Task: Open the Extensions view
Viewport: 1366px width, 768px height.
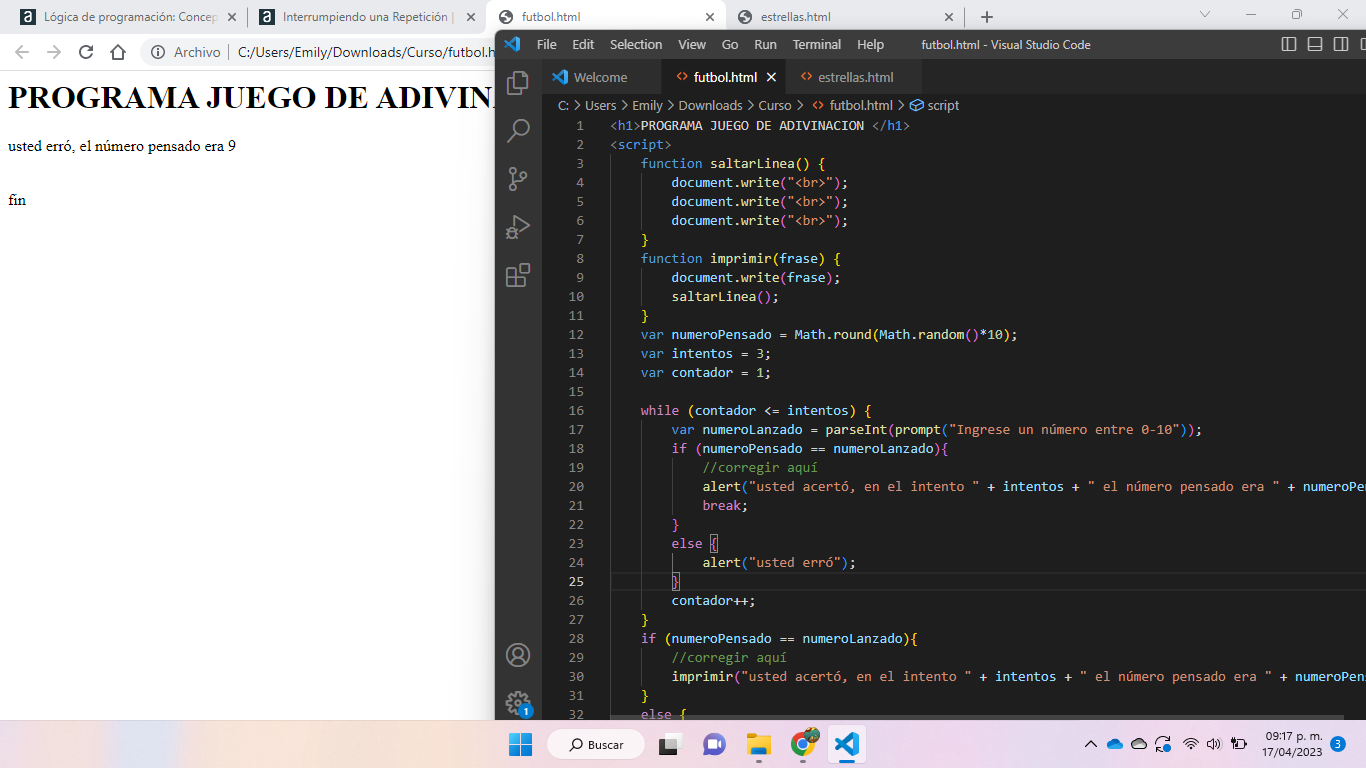Action: (518, 275)
